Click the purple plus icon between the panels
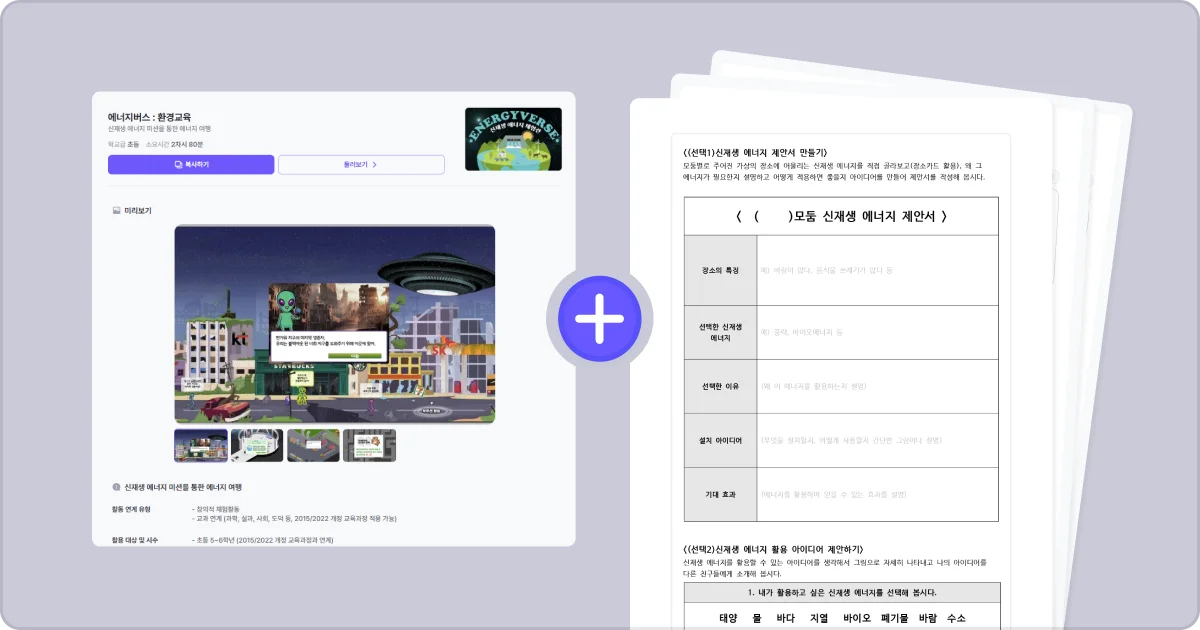1200x630 pixels. (601, 317)
